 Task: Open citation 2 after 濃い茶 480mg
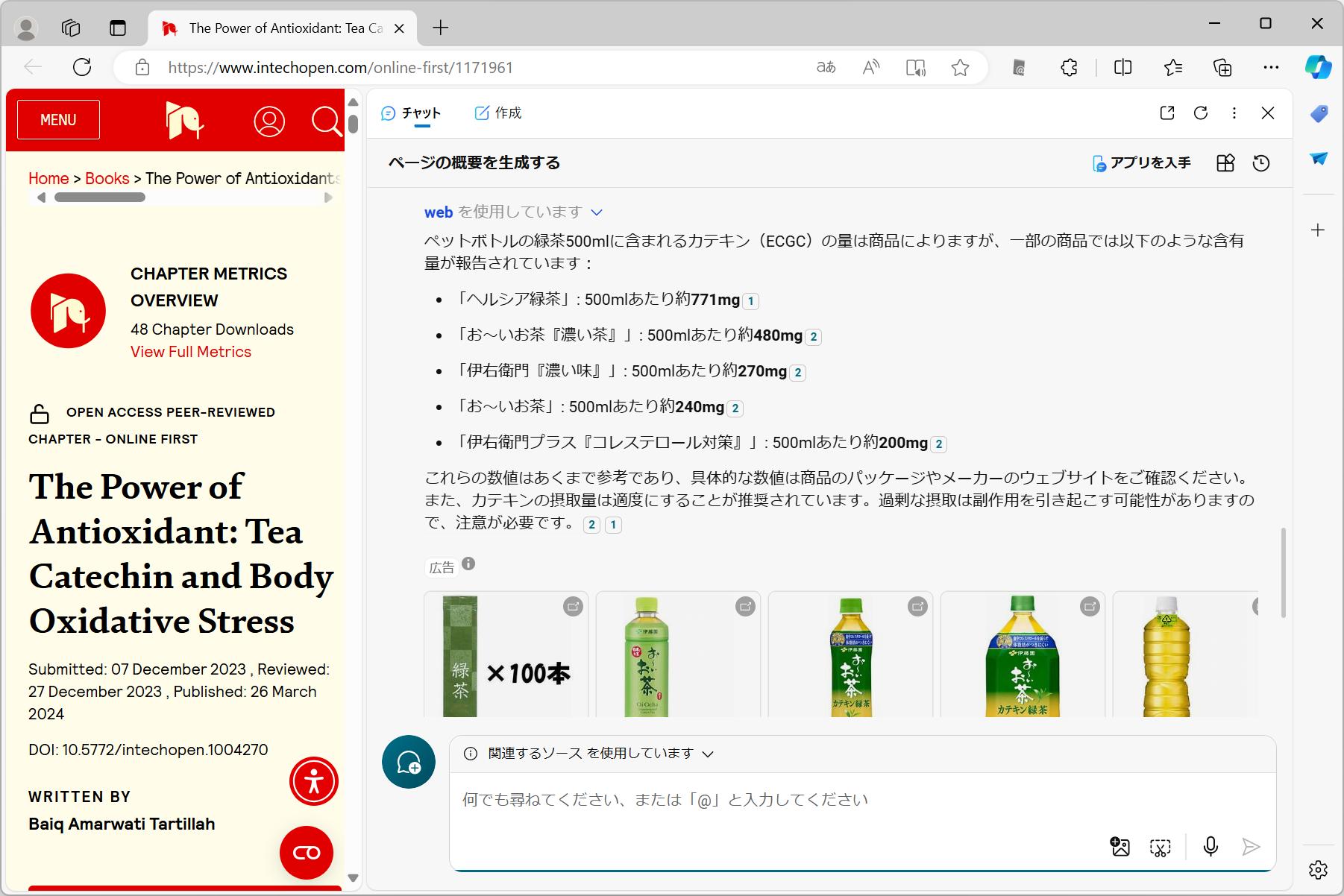(x=814, y=337)
